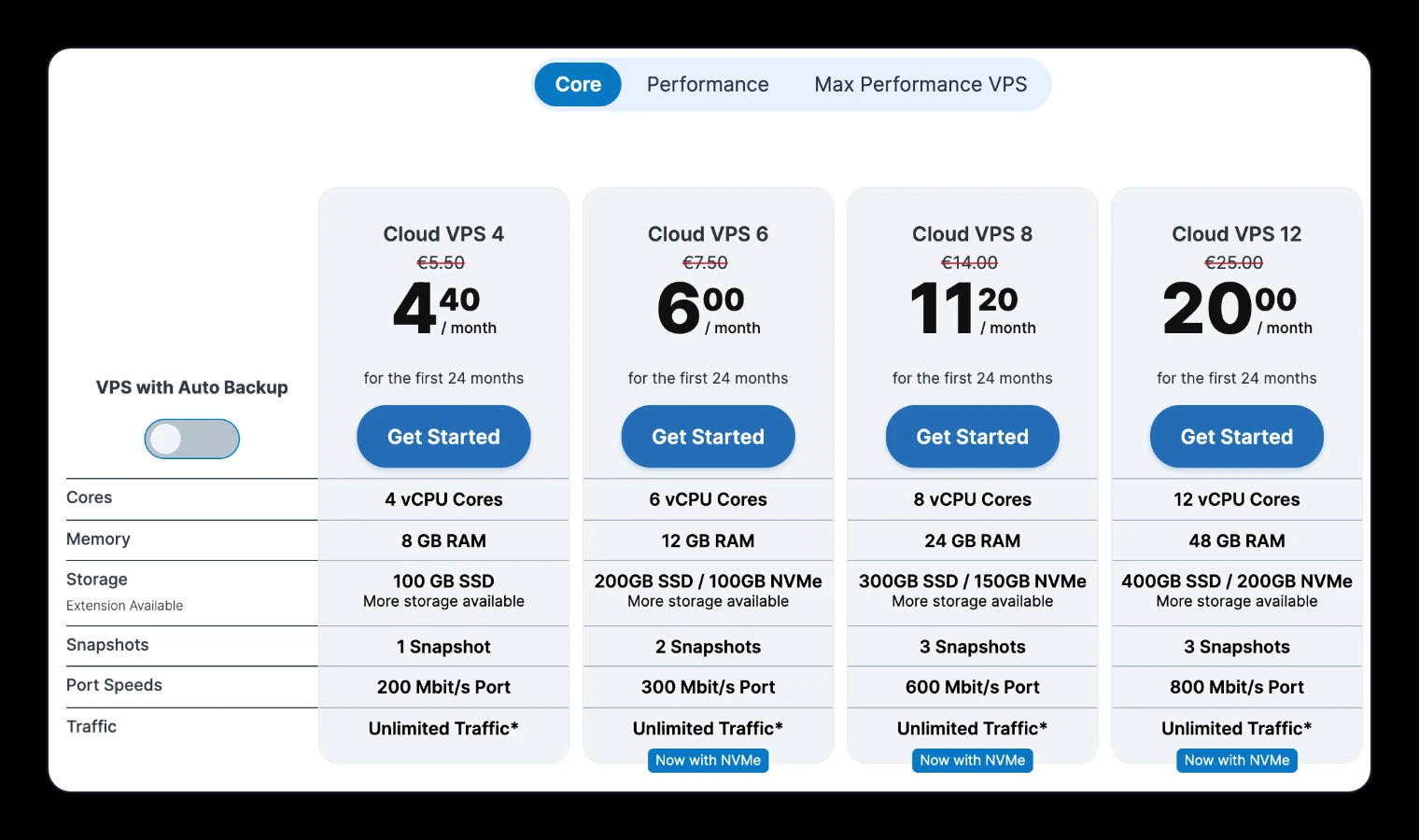Click the Snapshots row label

pos(107,645)
